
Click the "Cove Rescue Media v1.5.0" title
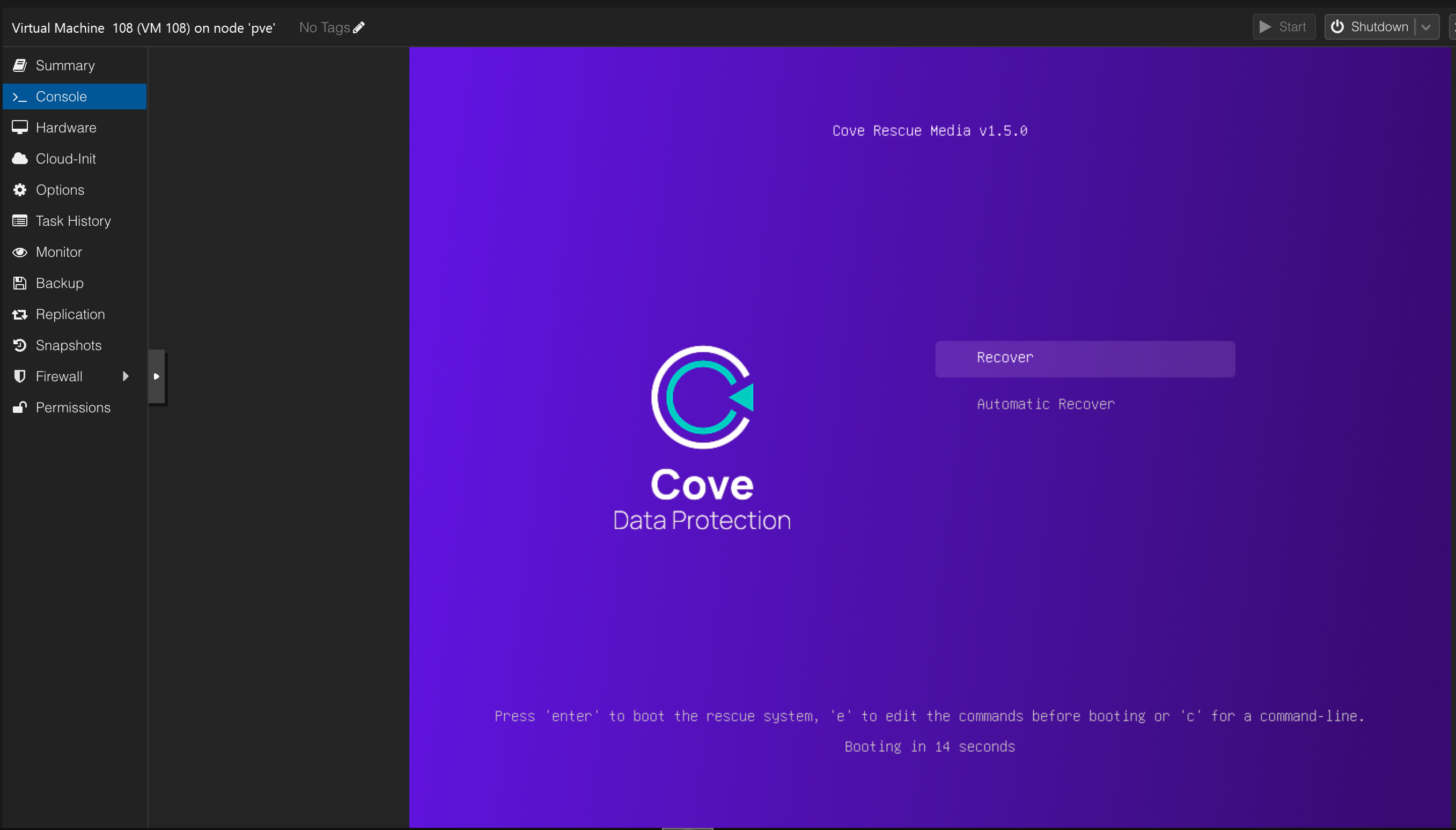pos(930,131)
